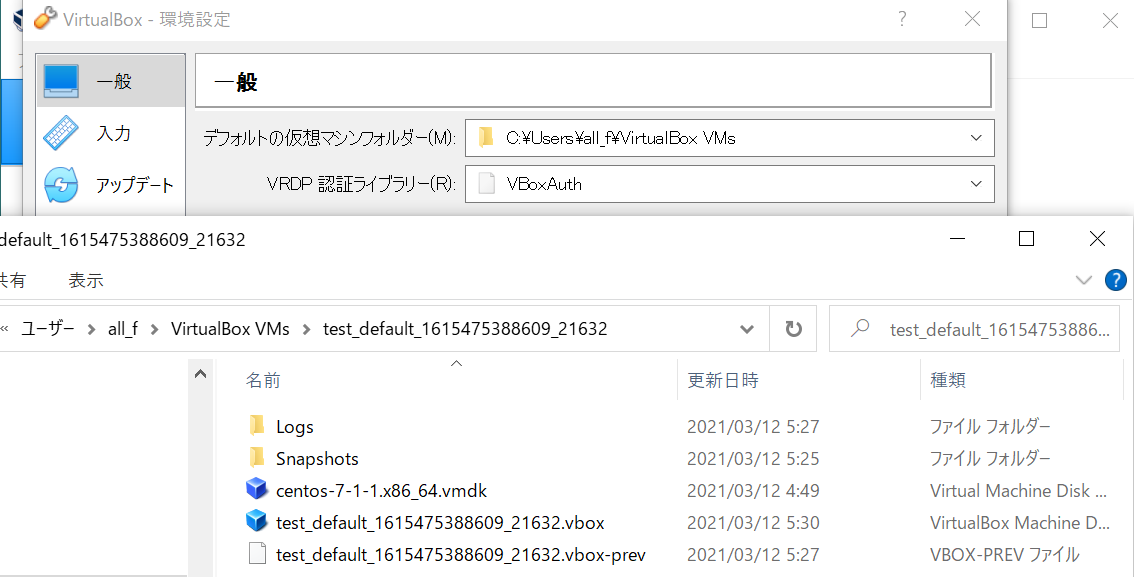
Task: Click the date 2021/03/12 5:30
Action: pyautogui.click(x=753, y=522)
